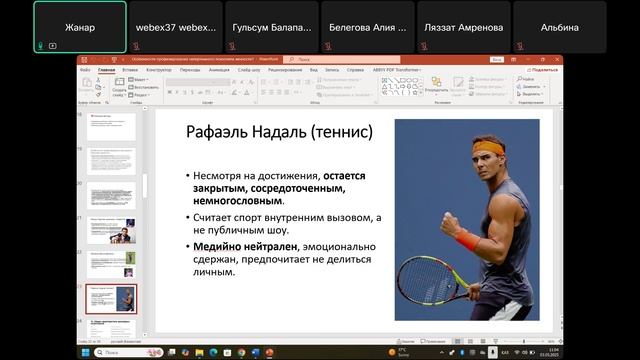Toggle Italic formatting in font group
The image size is (640, 360).
pyautogui.click(x=177, y=93)
